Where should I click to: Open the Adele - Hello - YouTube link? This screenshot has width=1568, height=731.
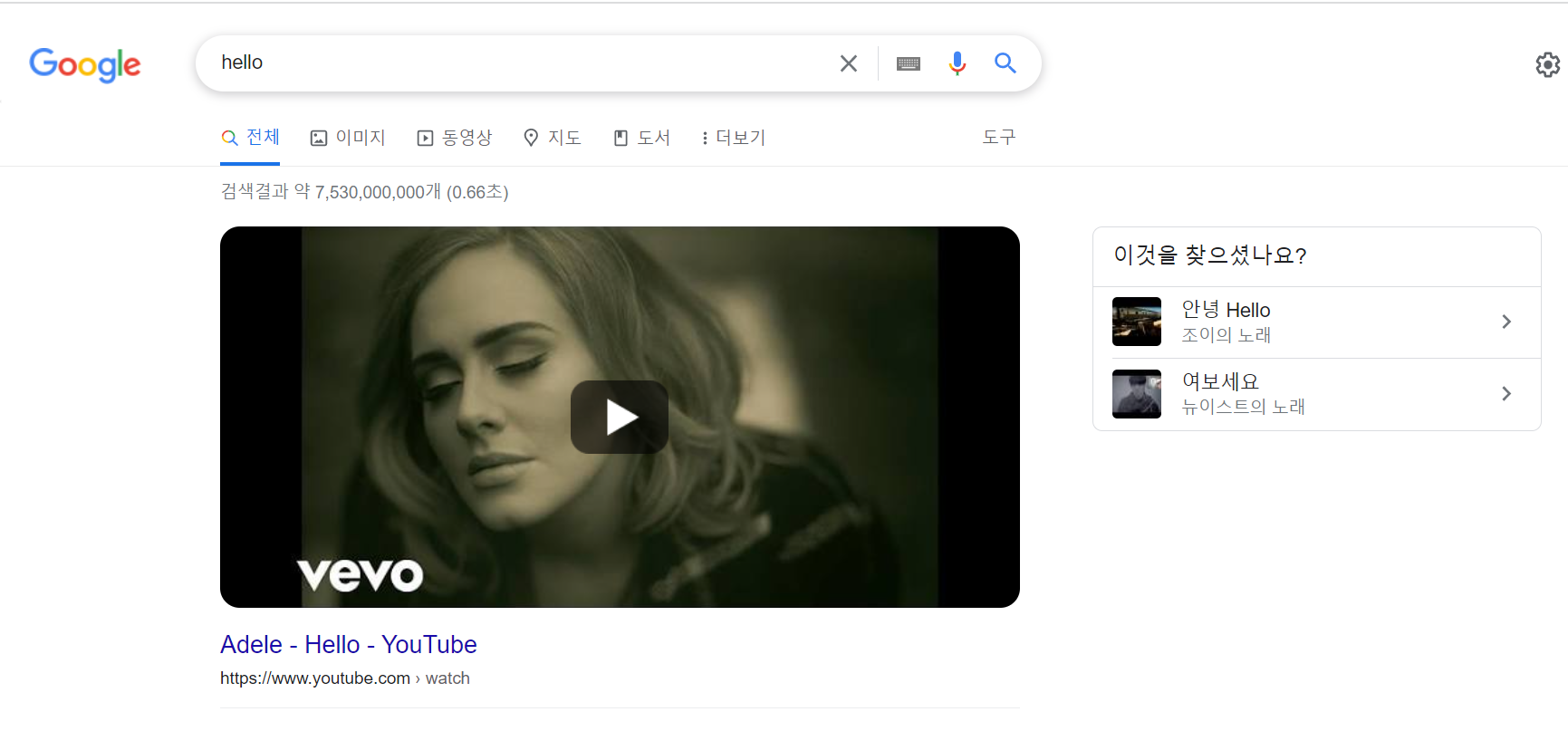[349, 644]
